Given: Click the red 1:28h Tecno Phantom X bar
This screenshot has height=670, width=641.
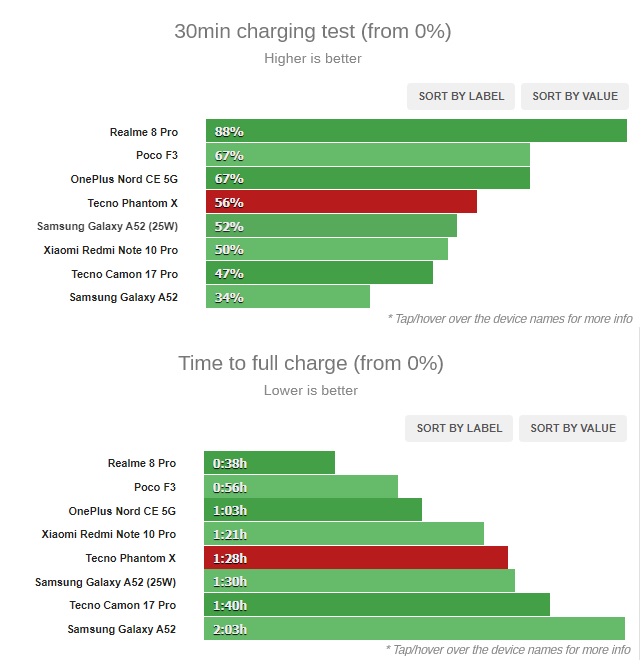Looking at the screenshot, I should [x=356, y=558].
